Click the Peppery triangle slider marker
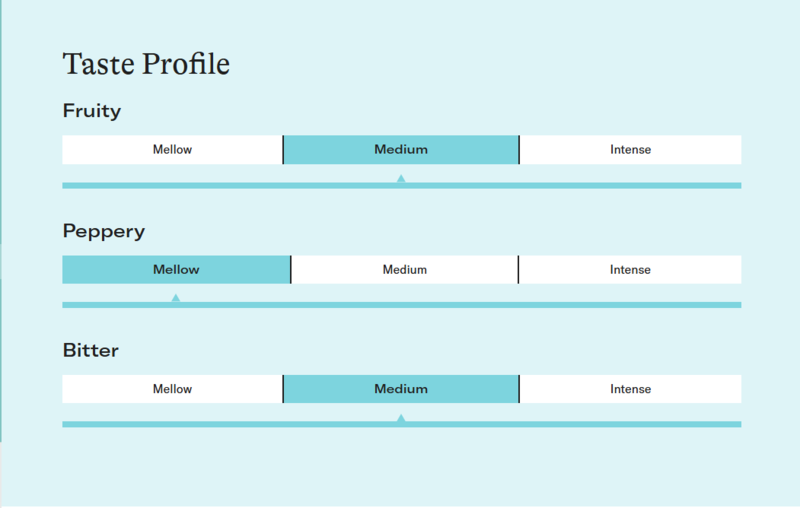800x508 pixels. click(176, 298)
